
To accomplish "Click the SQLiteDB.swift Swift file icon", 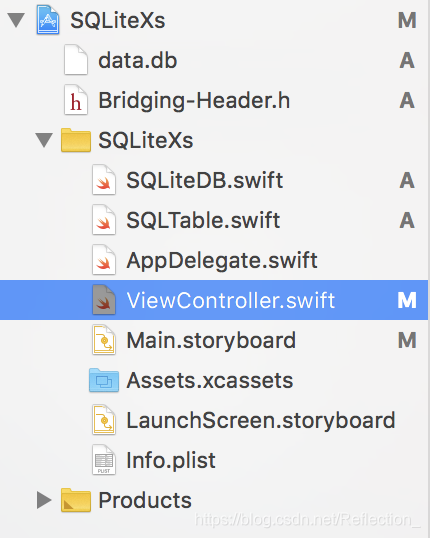I will (x=104, y=180).
